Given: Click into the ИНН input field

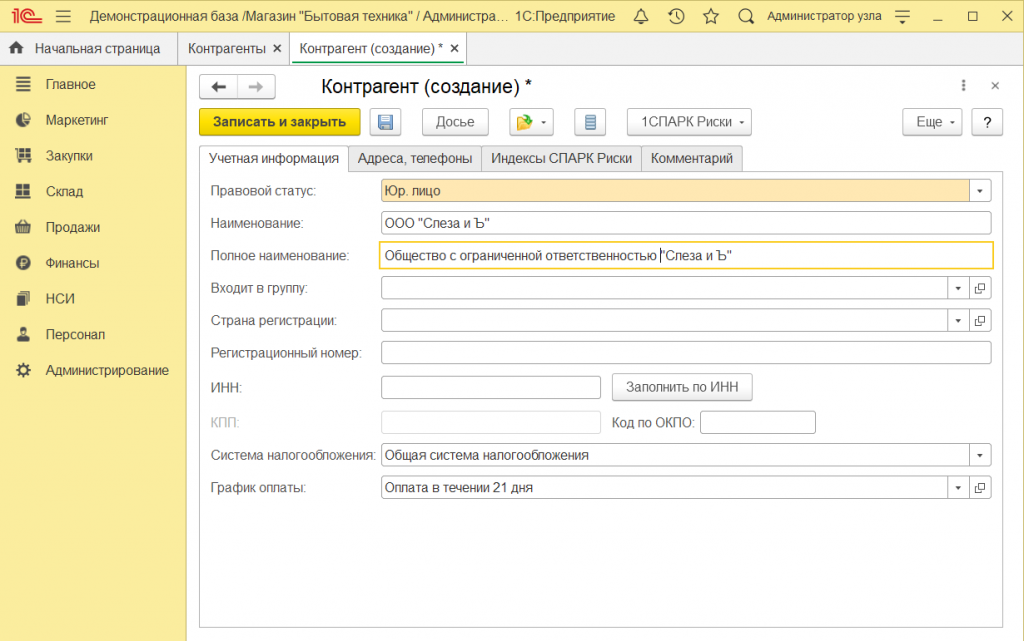Looking at the screenshot, I should click(x=491, y=387).
